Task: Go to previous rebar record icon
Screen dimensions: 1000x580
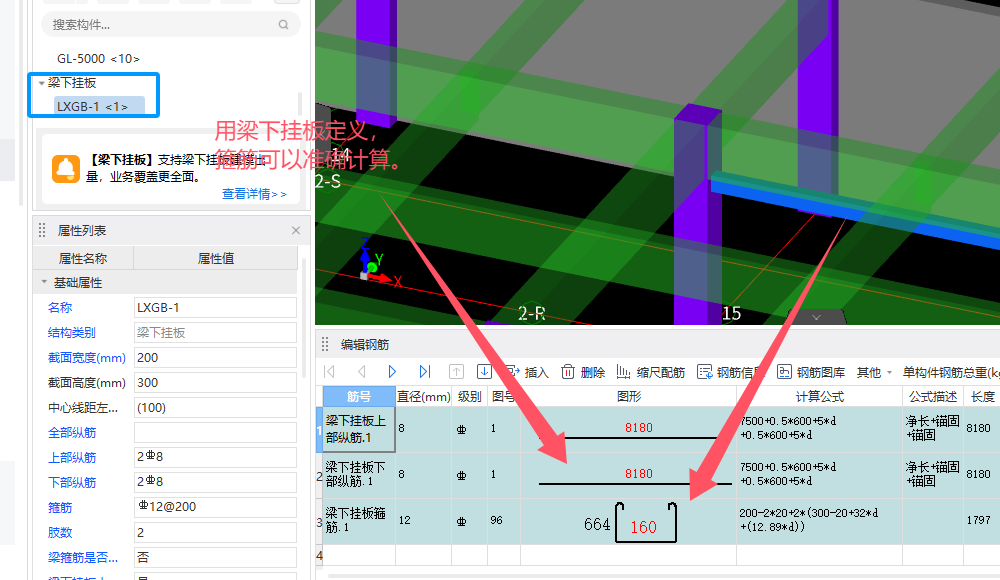Action: [362, 371]
